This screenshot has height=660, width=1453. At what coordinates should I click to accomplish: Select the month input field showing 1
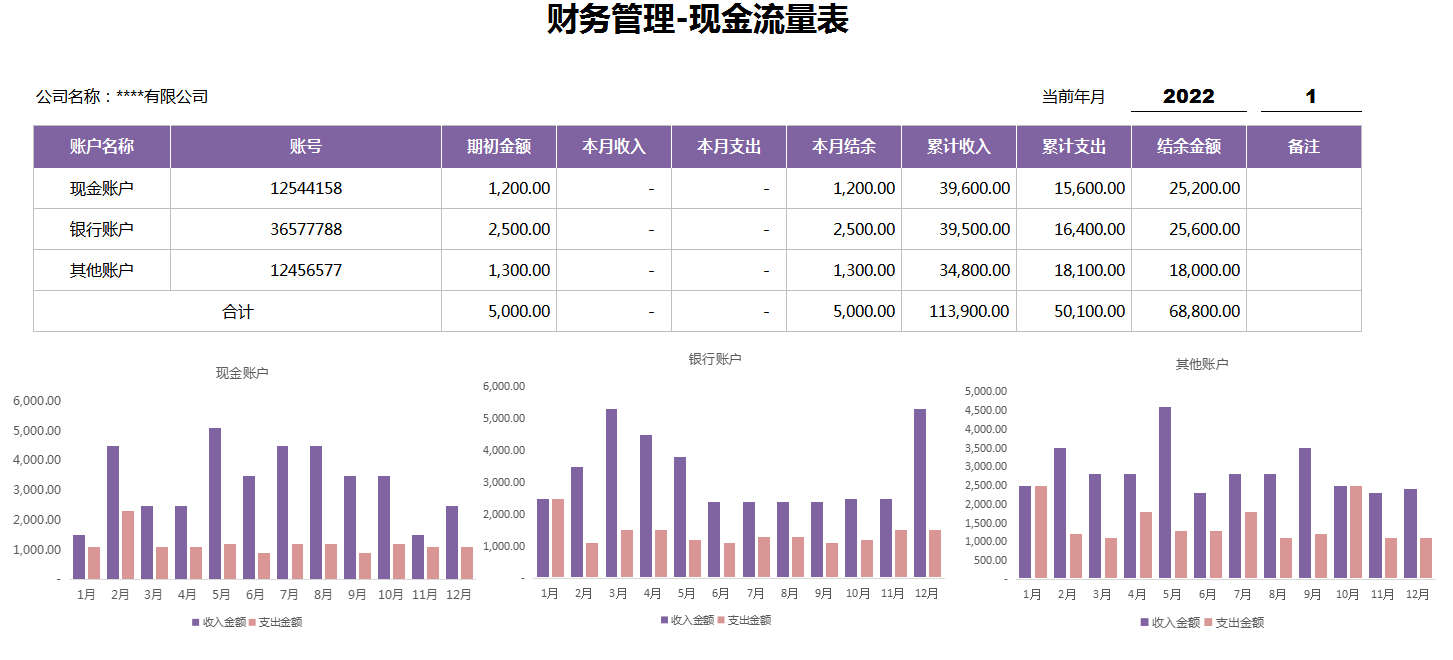click(1308, 96)
